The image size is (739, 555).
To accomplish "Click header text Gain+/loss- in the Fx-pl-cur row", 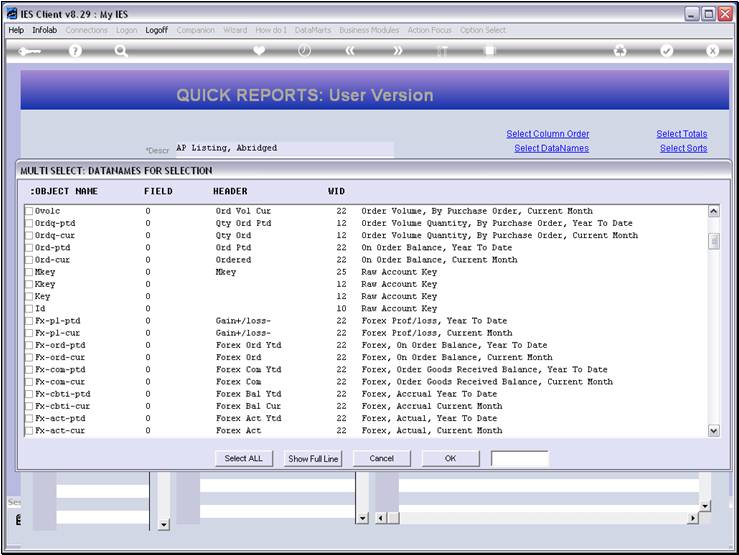I will click(243, 333).
